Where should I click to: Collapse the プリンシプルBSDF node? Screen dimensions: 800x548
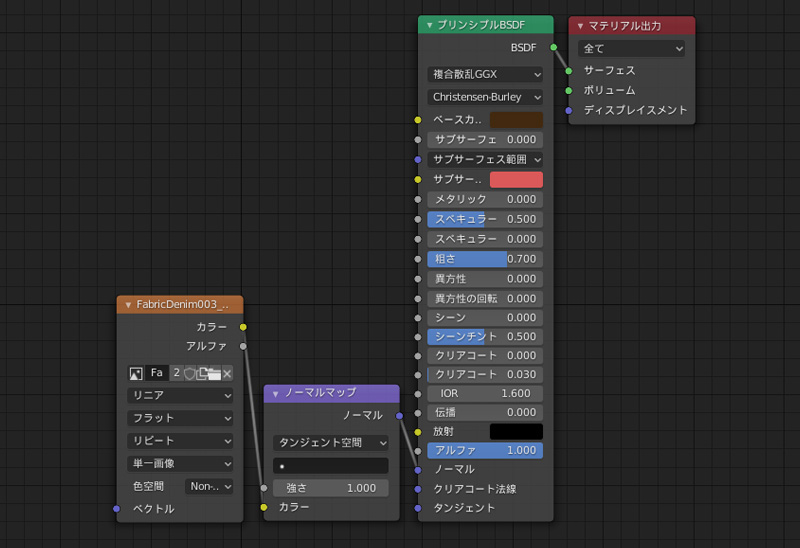(x=429, y=25)
